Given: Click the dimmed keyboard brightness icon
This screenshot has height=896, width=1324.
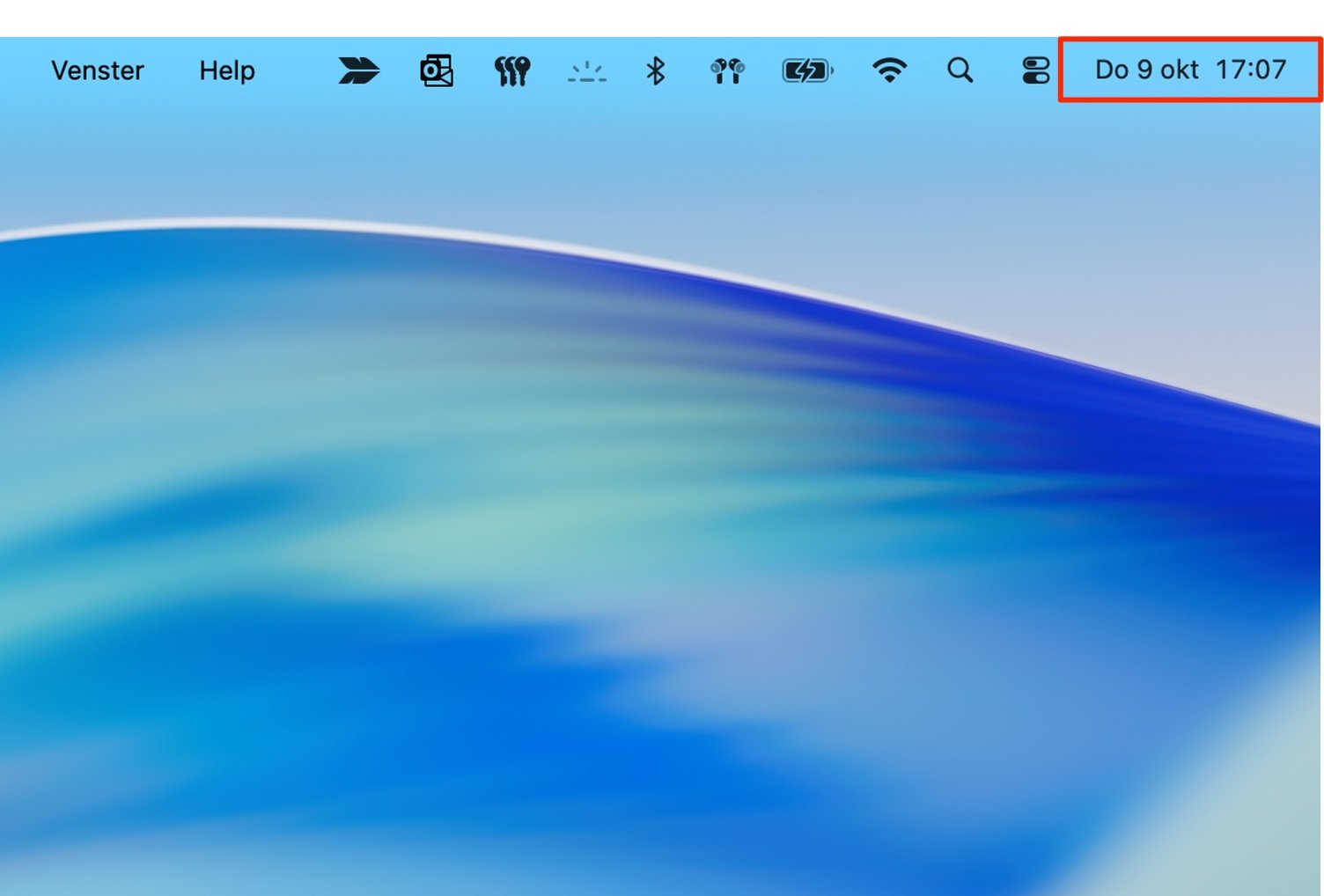Looking at the screenshot, I should [x=586, y=70].
